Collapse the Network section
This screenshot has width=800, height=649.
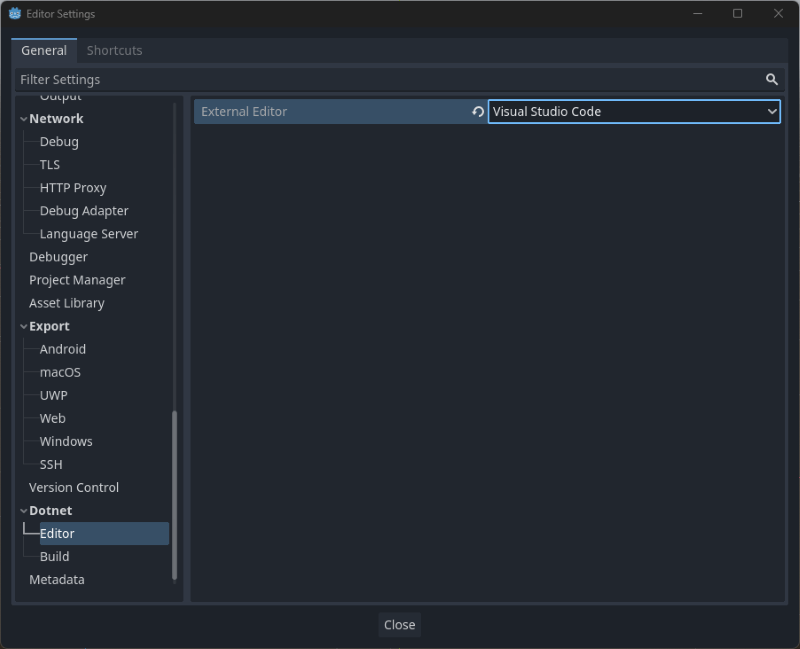coord(23,118)
